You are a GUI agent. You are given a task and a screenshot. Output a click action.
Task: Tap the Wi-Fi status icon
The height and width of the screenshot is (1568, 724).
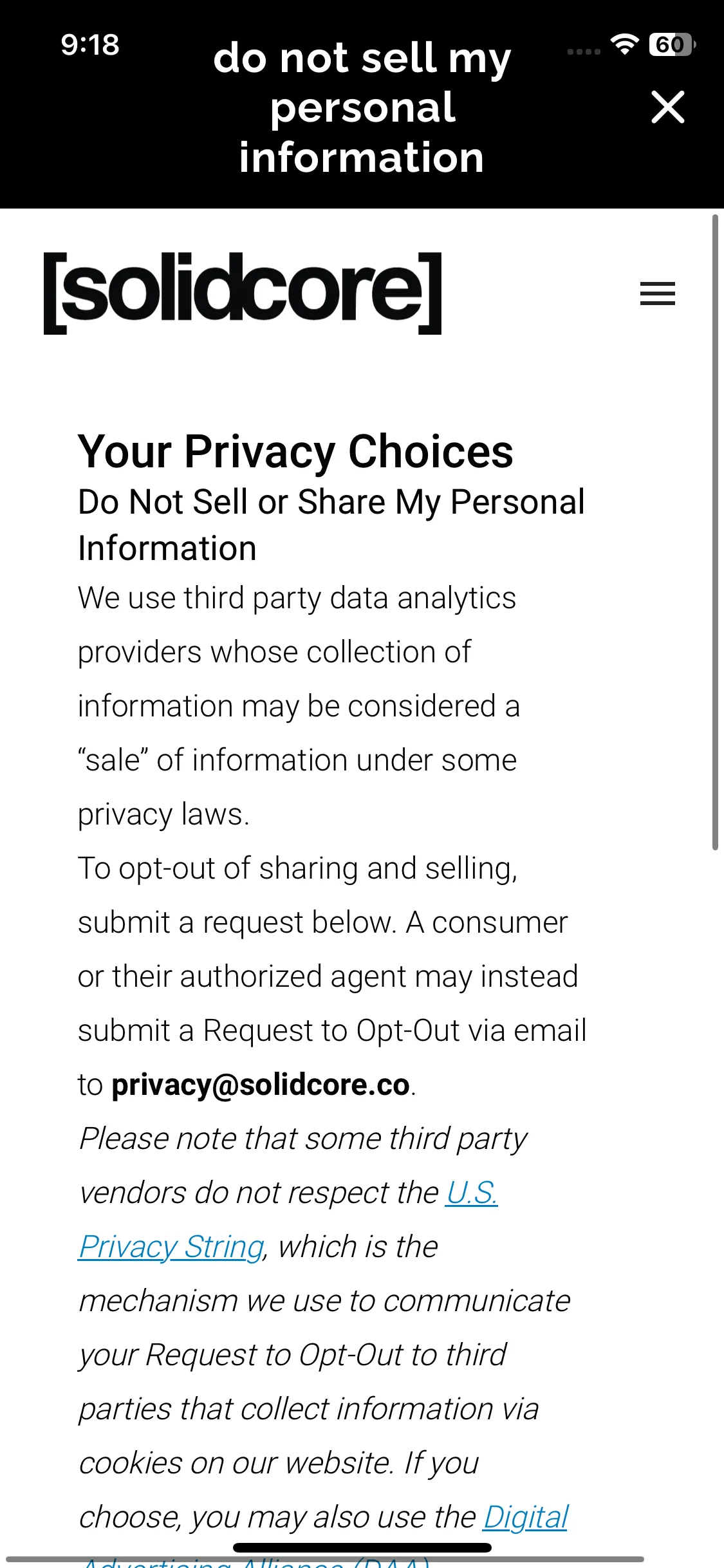pyautogui.click(x=624, y=44)
